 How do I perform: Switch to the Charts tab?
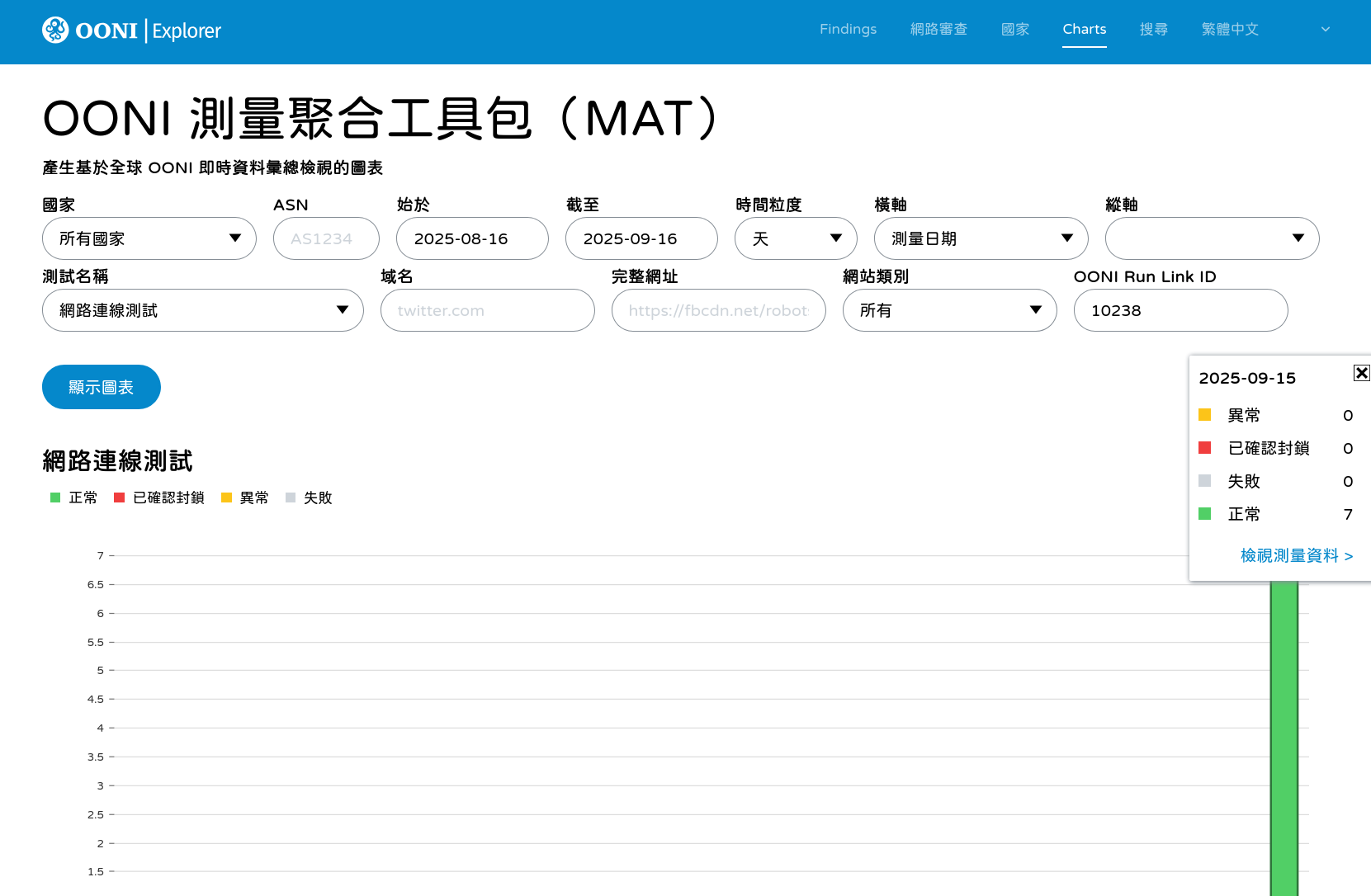tap(1084, 29)
